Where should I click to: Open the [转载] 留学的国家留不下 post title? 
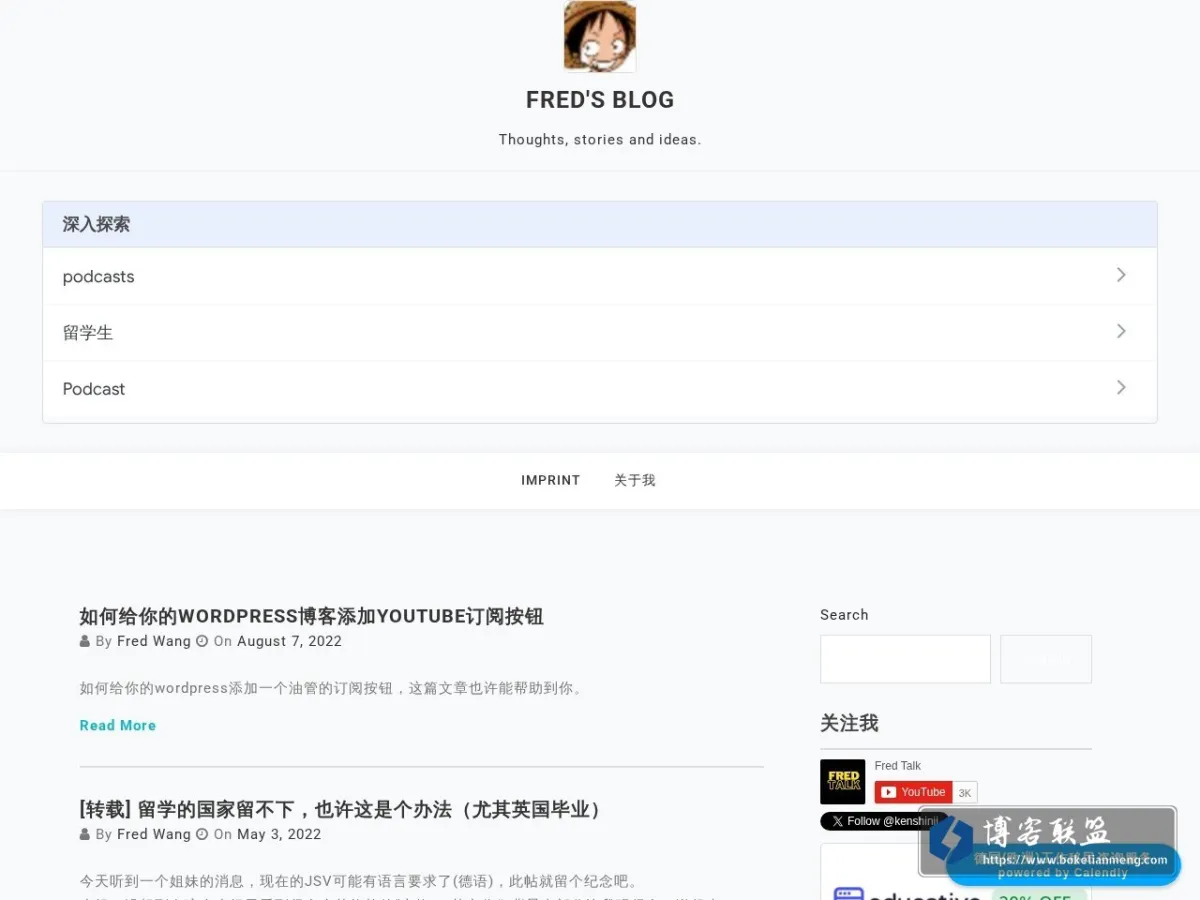click(343, 809)
